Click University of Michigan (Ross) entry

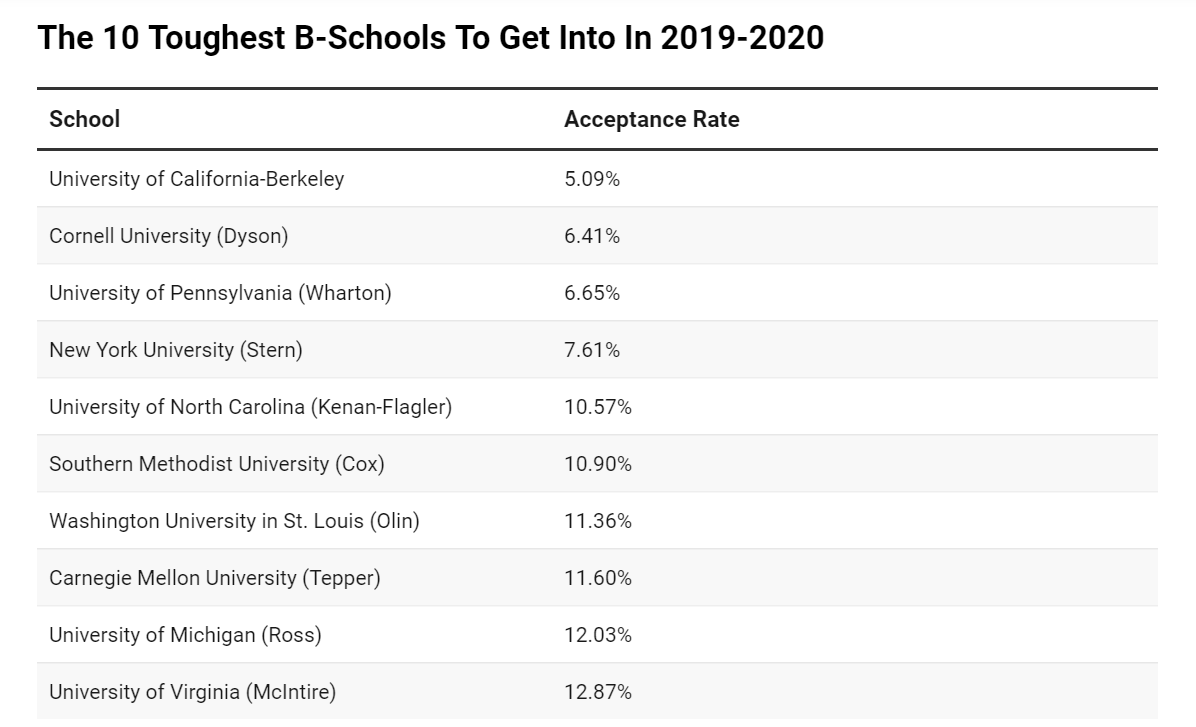(185, 635)
